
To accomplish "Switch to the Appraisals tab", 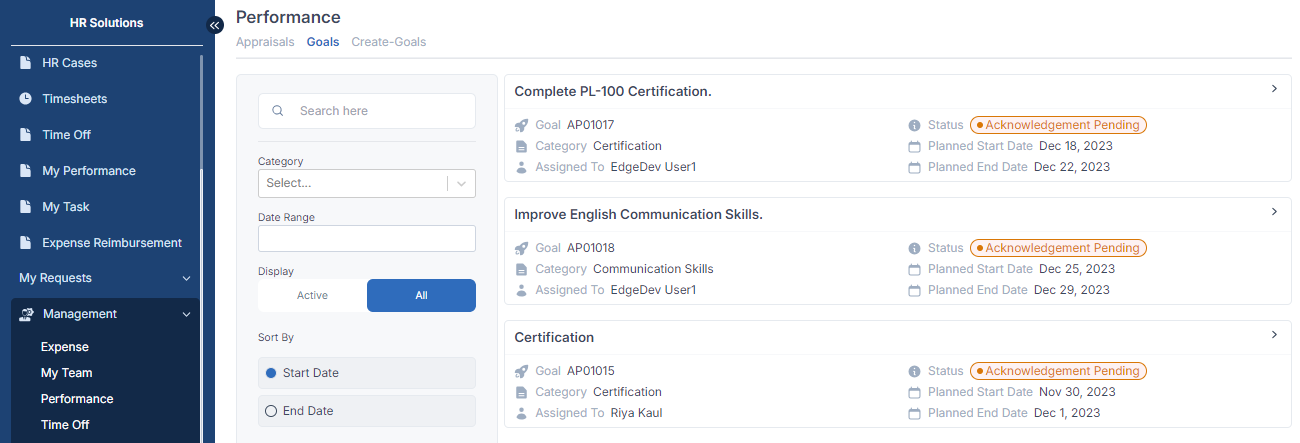I will (265, 42).
